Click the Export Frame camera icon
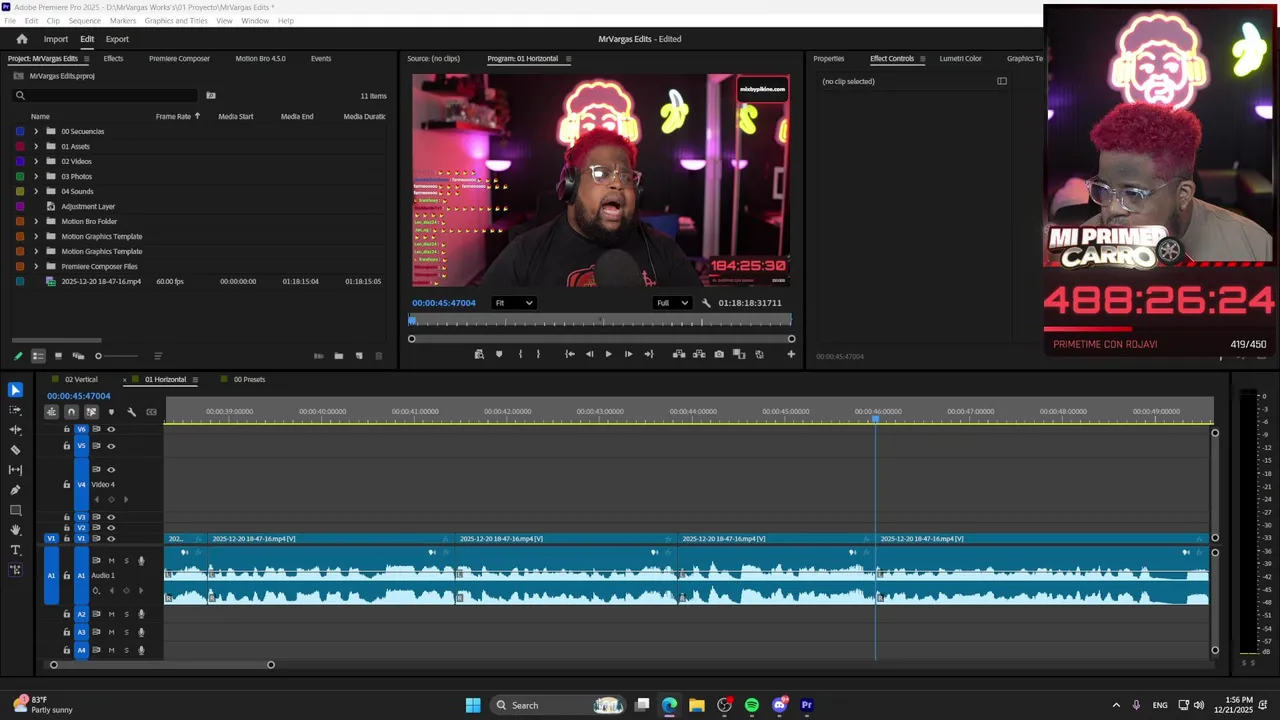The image size is (1280, 720). coord(719,354)
